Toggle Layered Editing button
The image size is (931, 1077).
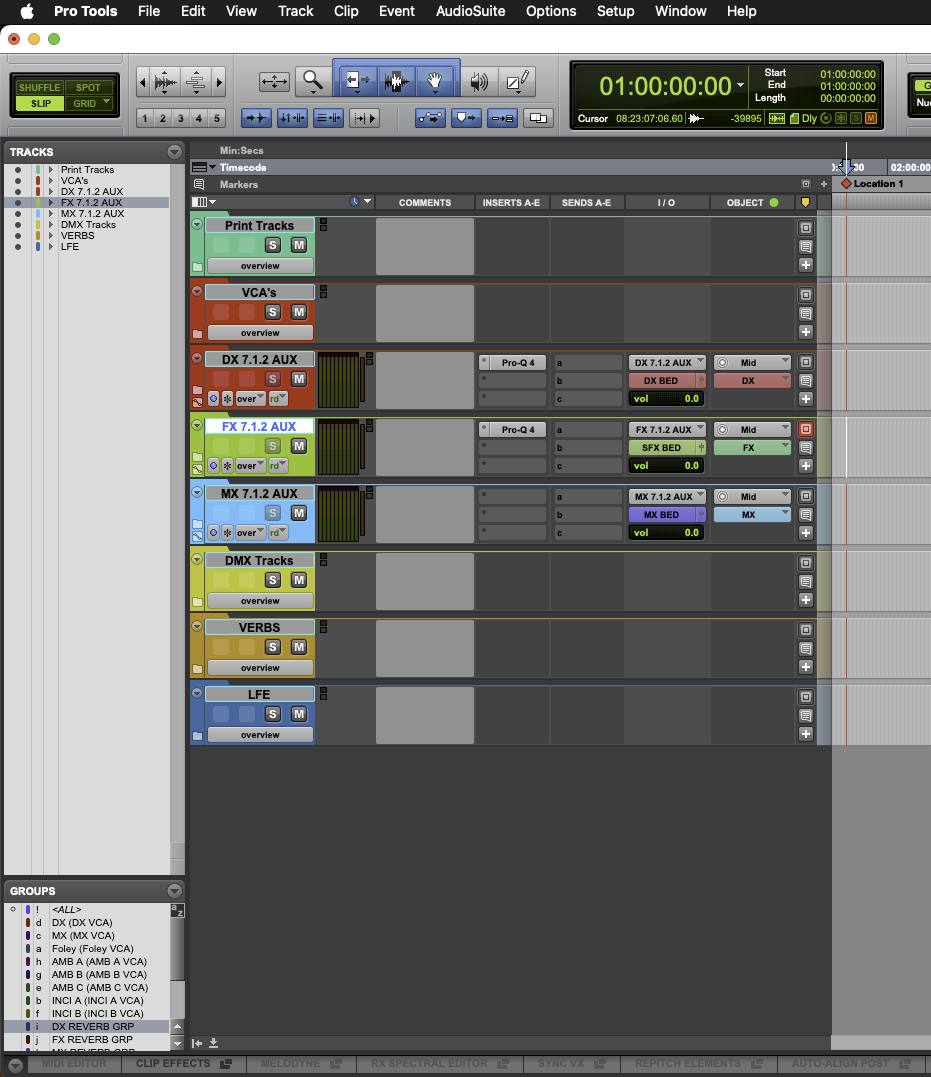pos(538,118)
